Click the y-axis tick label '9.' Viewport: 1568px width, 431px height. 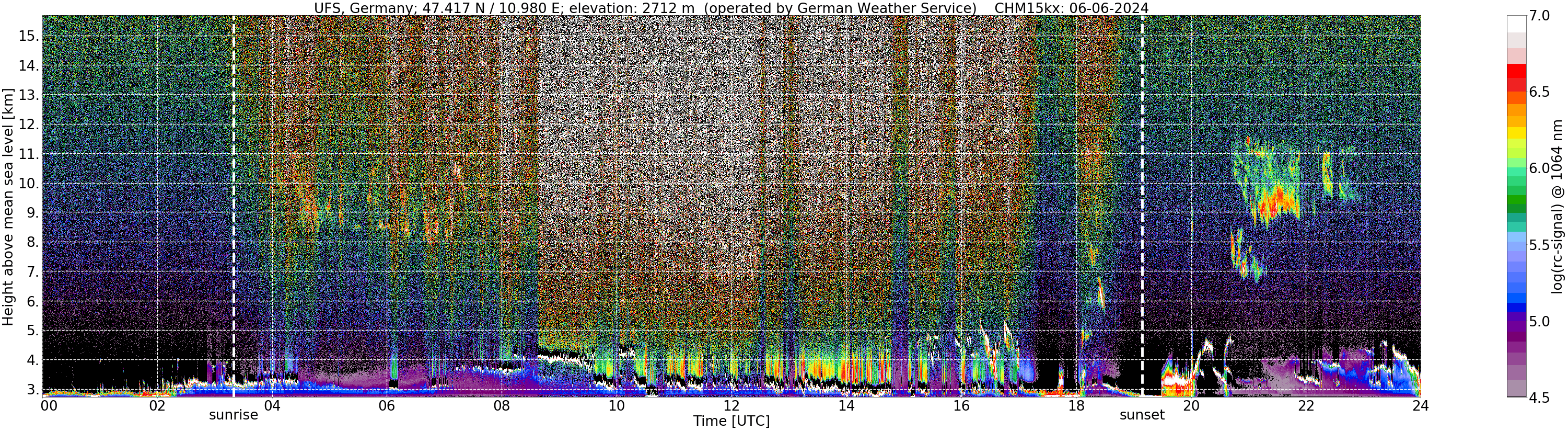click(33, 213)
